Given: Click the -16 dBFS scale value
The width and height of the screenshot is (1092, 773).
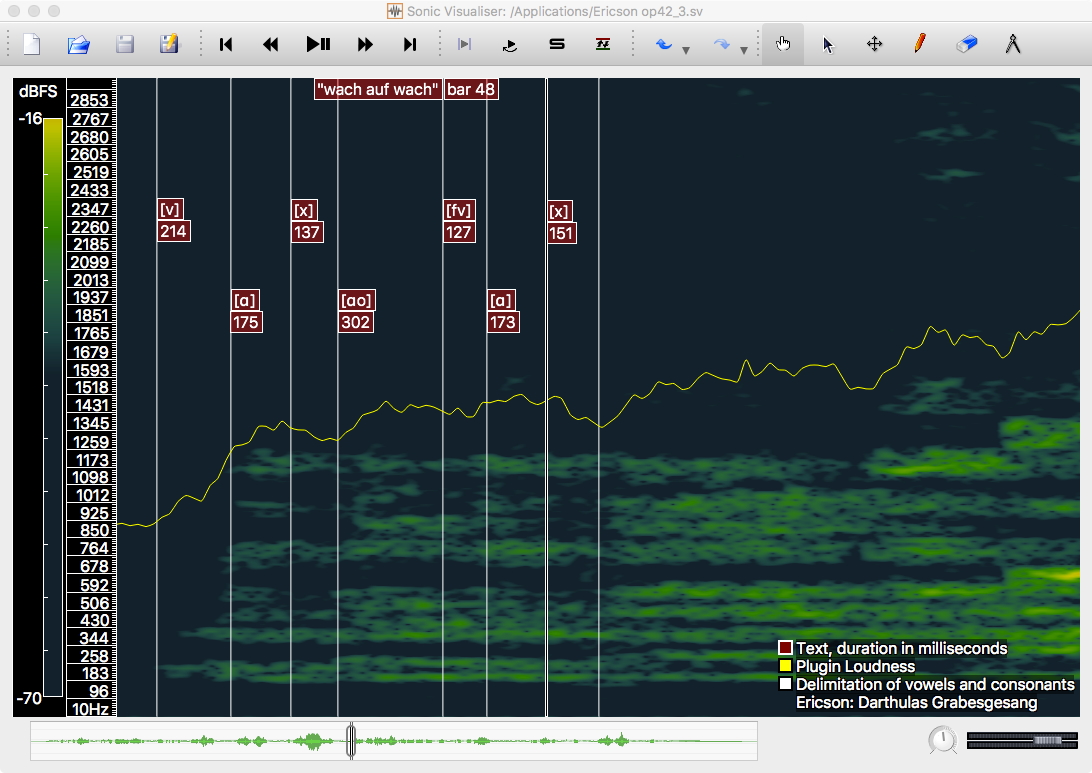Looking at the screenshot, I should coord(30,118).
